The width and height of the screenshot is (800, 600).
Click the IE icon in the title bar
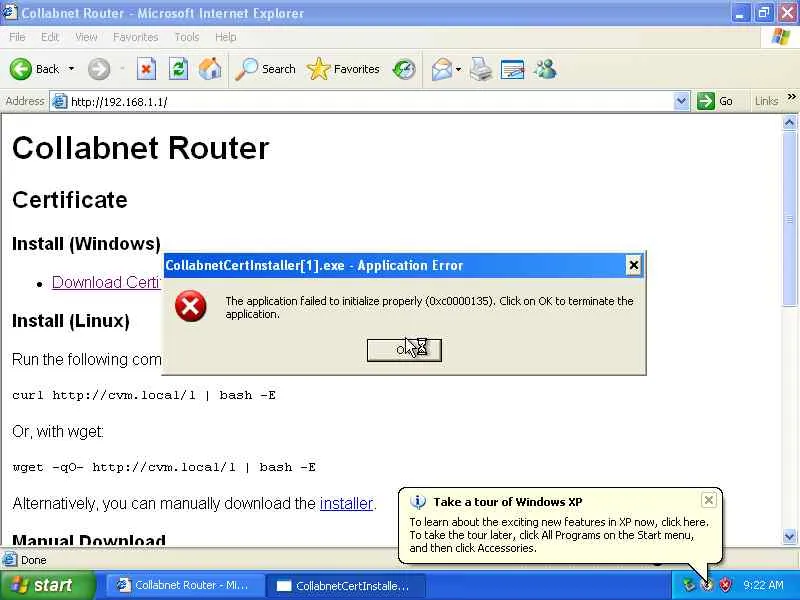click(x=10, y=12)
